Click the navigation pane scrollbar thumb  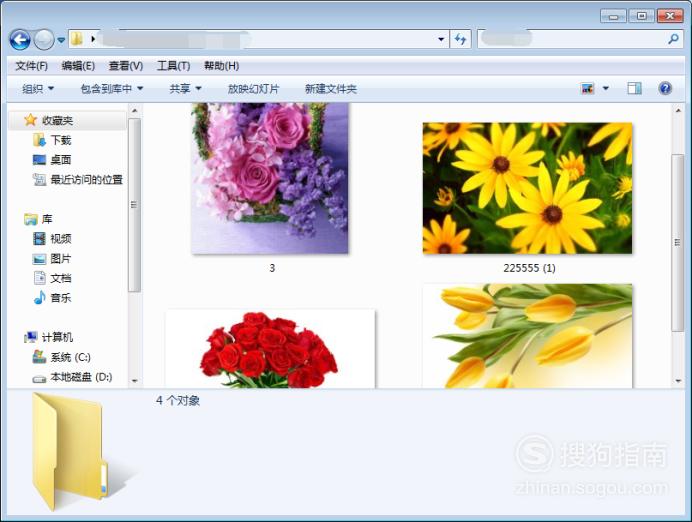pos(135,205)
